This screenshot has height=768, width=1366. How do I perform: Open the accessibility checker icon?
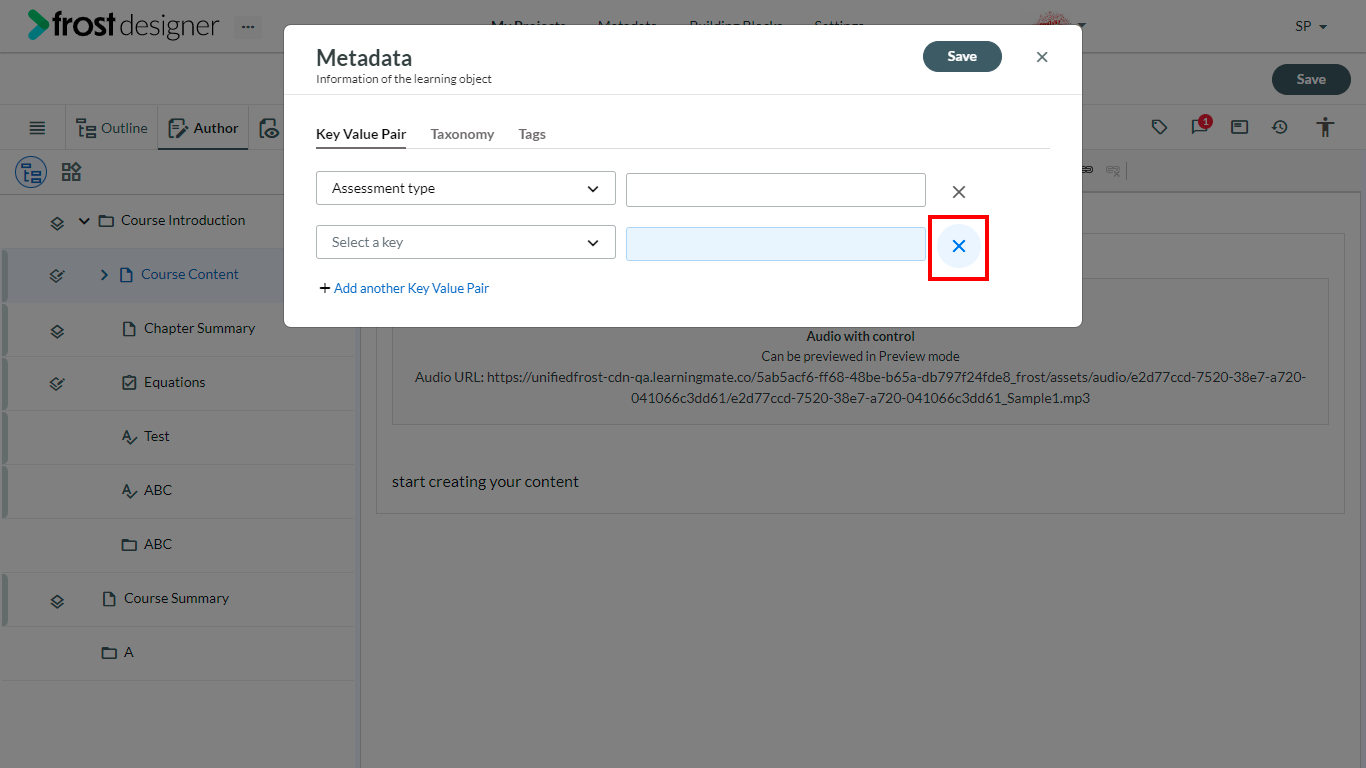tap(1325, 127)
